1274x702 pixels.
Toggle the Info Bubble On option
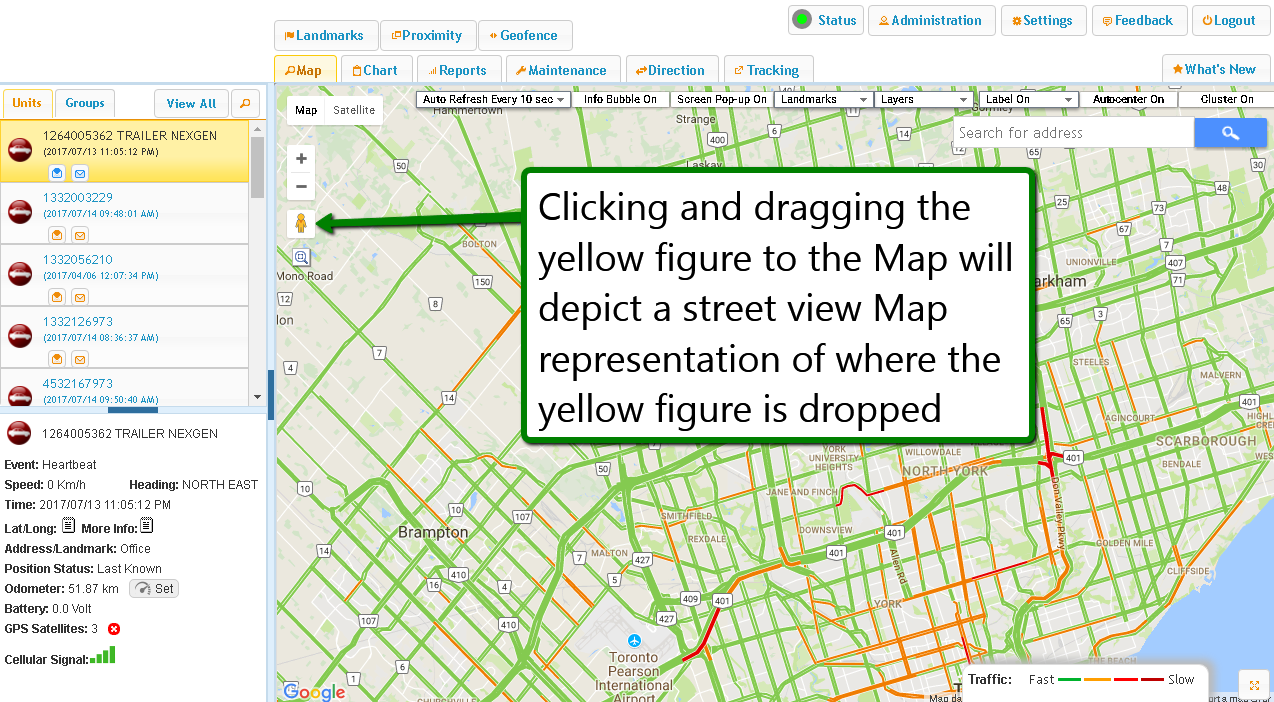pos(620,100)
